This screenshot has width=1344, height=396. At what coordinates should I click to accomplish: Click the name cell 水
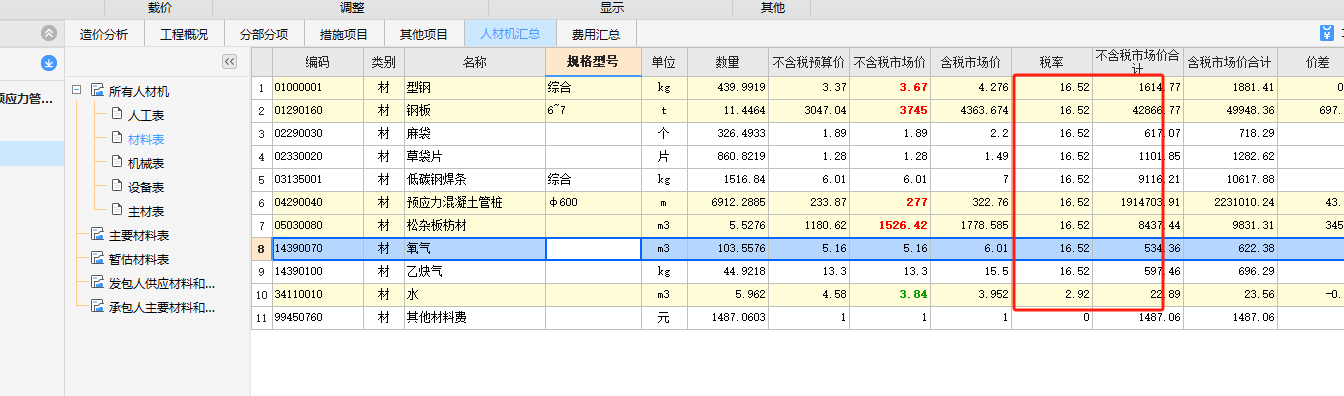click(x=474, y=294)
